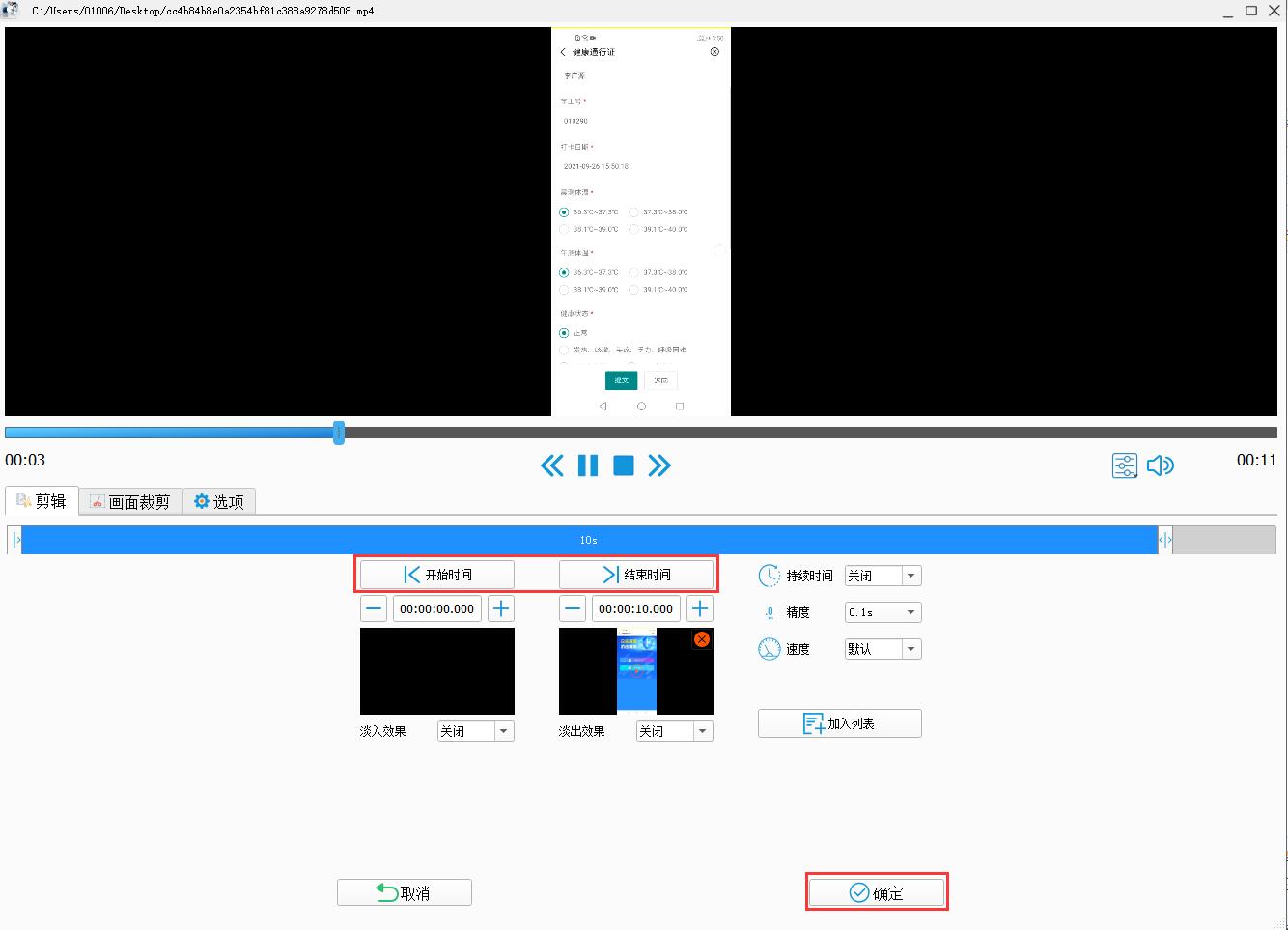Open the 精度 precision dropdown
Viewport: 1288px width, 930px height.
pos(910,612)
